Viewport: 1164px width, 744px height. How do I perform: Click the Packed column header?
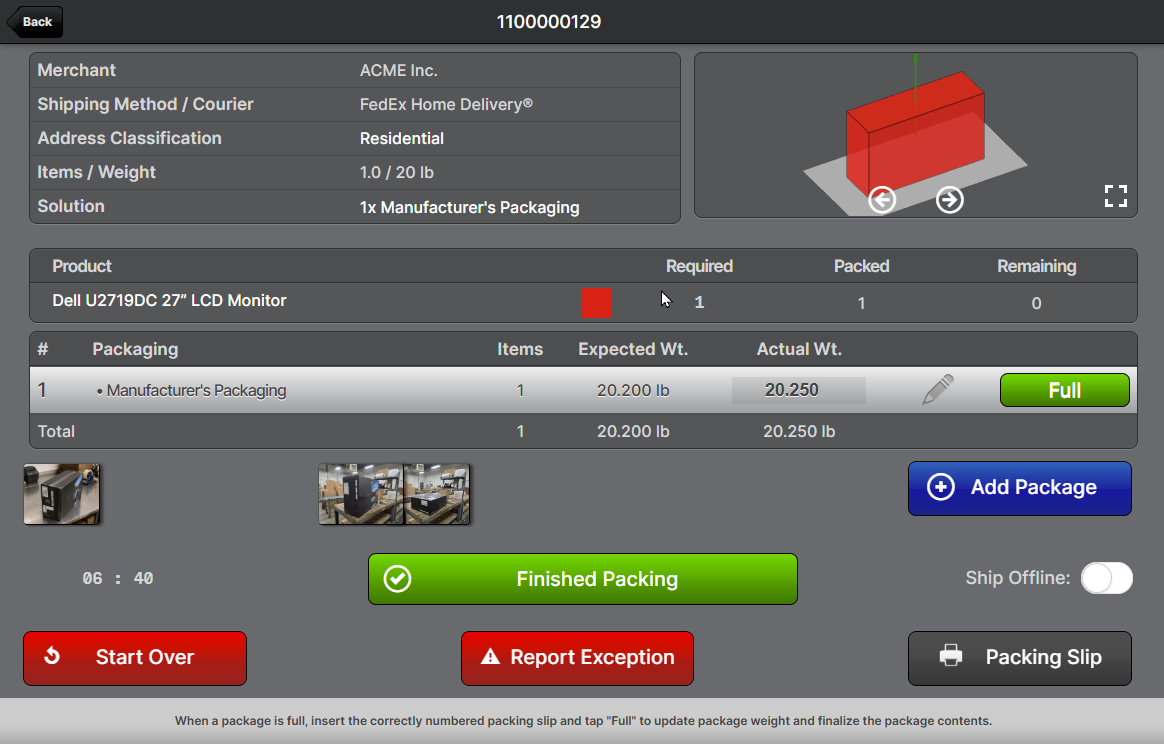click(861, 267)
